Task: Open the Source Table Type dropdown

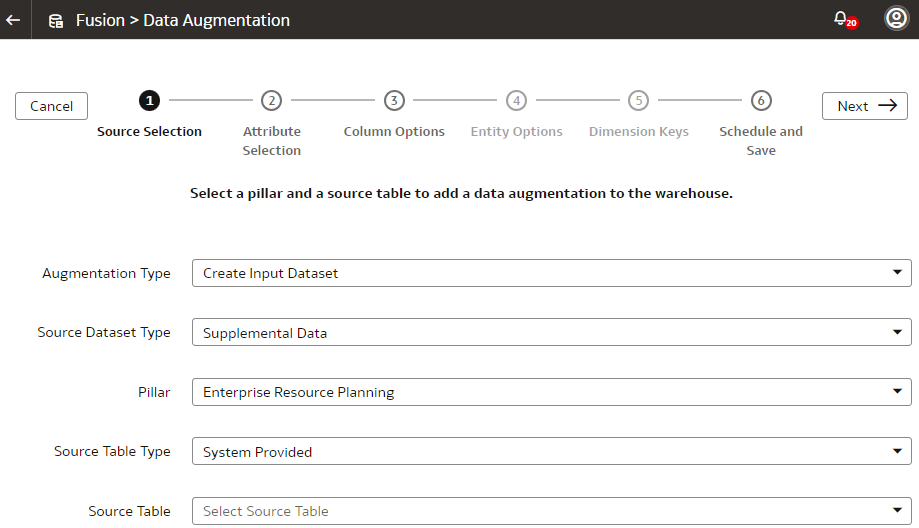Action: (x=551, y=452)
